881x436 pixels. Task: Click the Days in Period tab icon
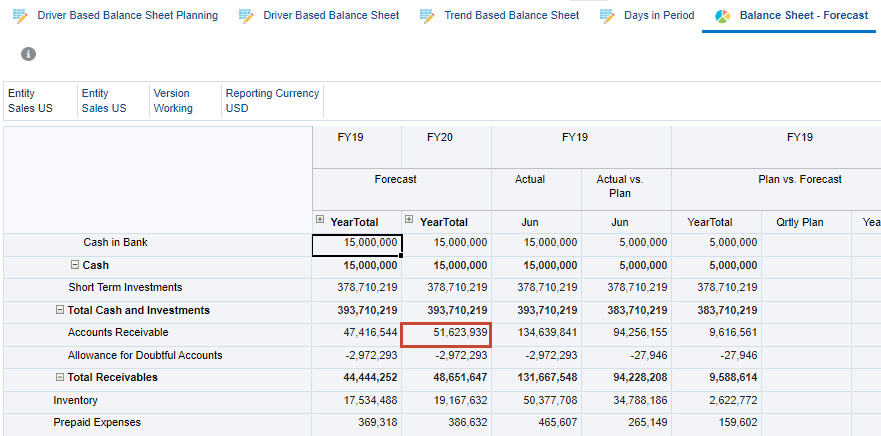pyautogui.click(x=607, y=16)
